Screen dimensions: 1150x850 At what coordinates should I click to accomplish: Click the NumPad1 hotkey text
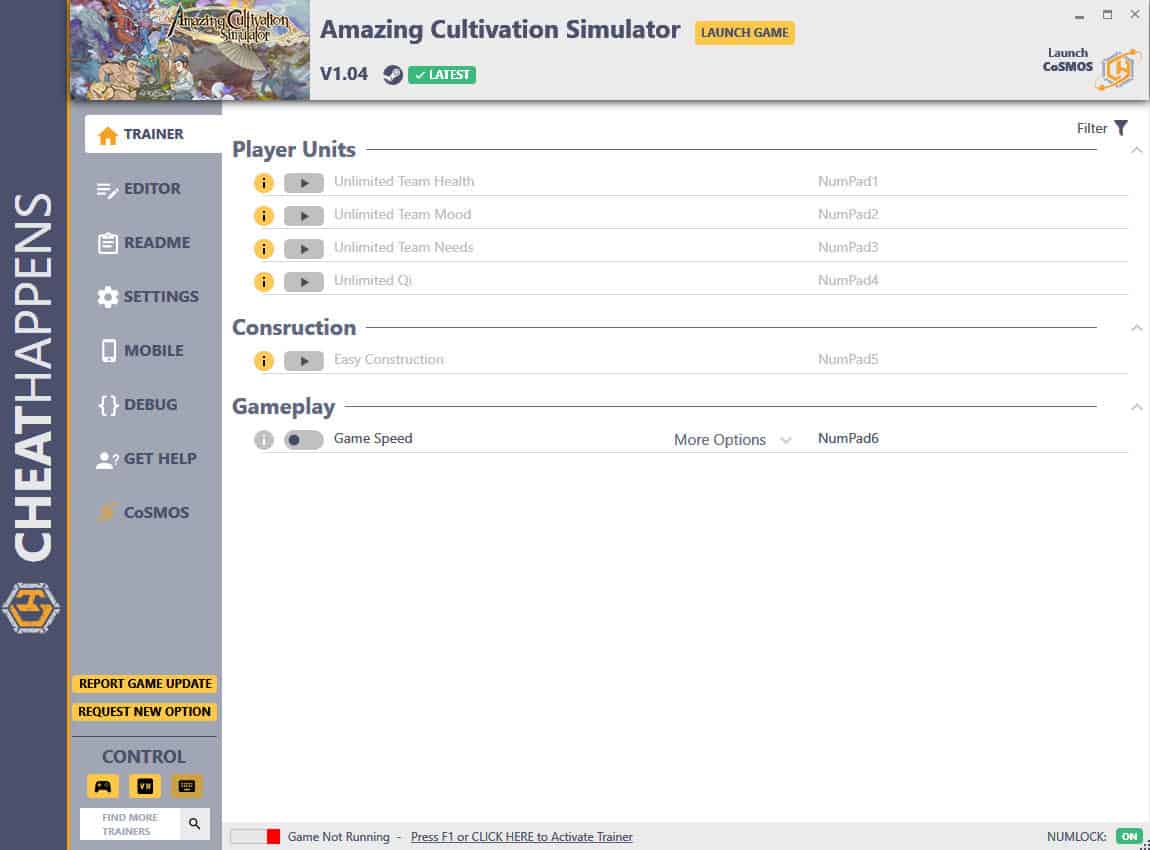click(x=848, y=181)
